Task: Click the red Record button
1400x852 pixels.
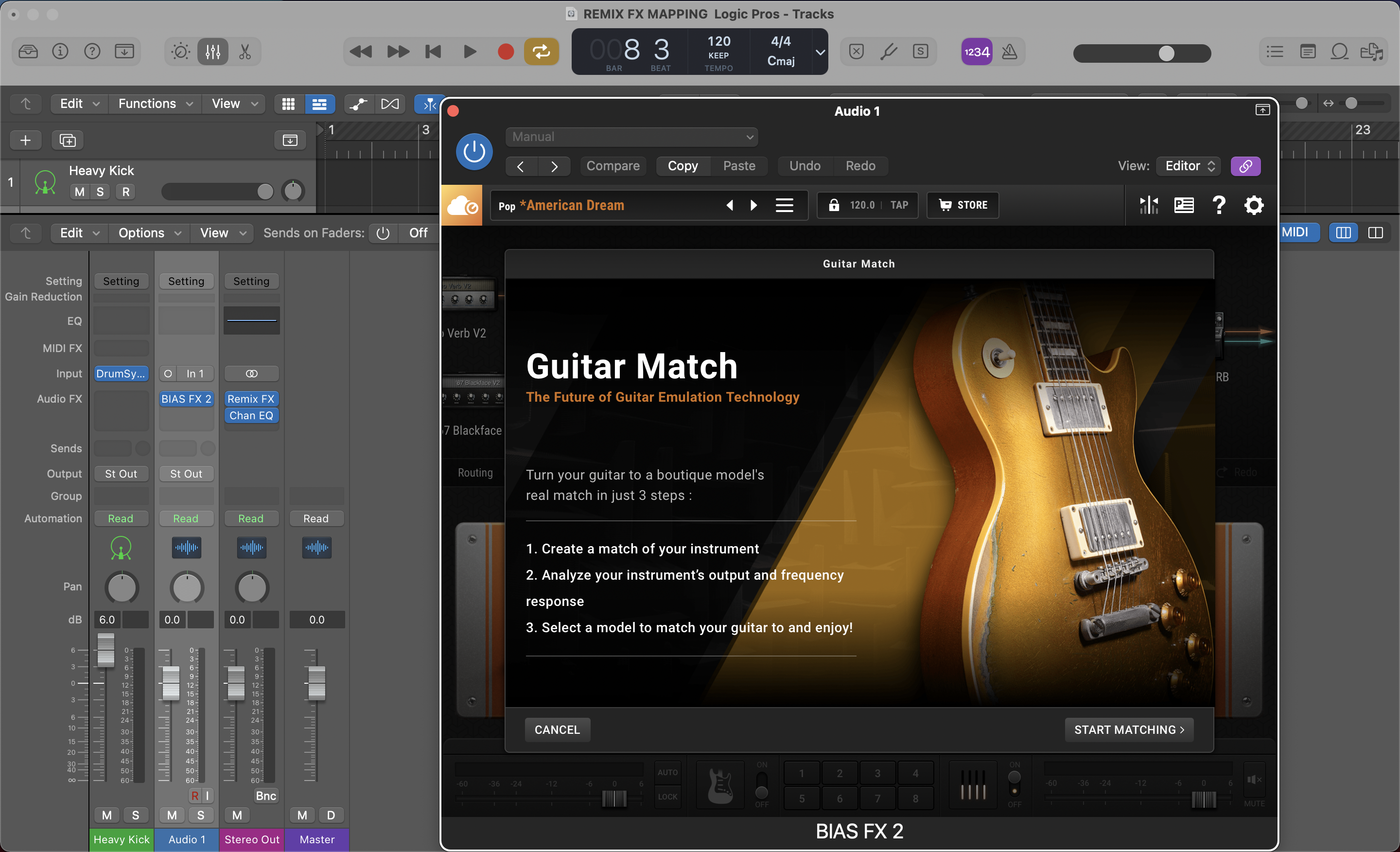Action: coord(505,52)
